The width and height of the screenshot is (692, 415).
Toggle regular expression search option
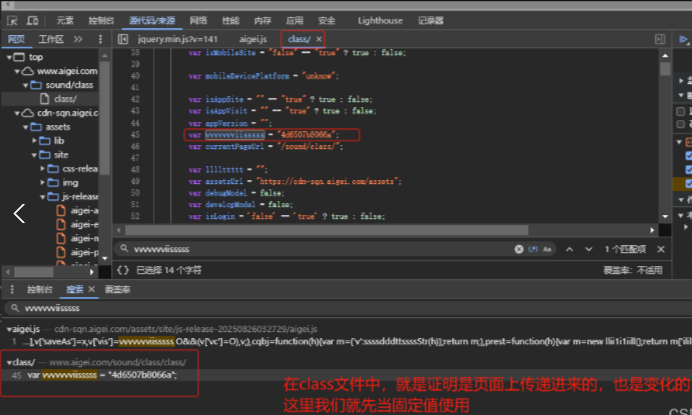point(533,249)
